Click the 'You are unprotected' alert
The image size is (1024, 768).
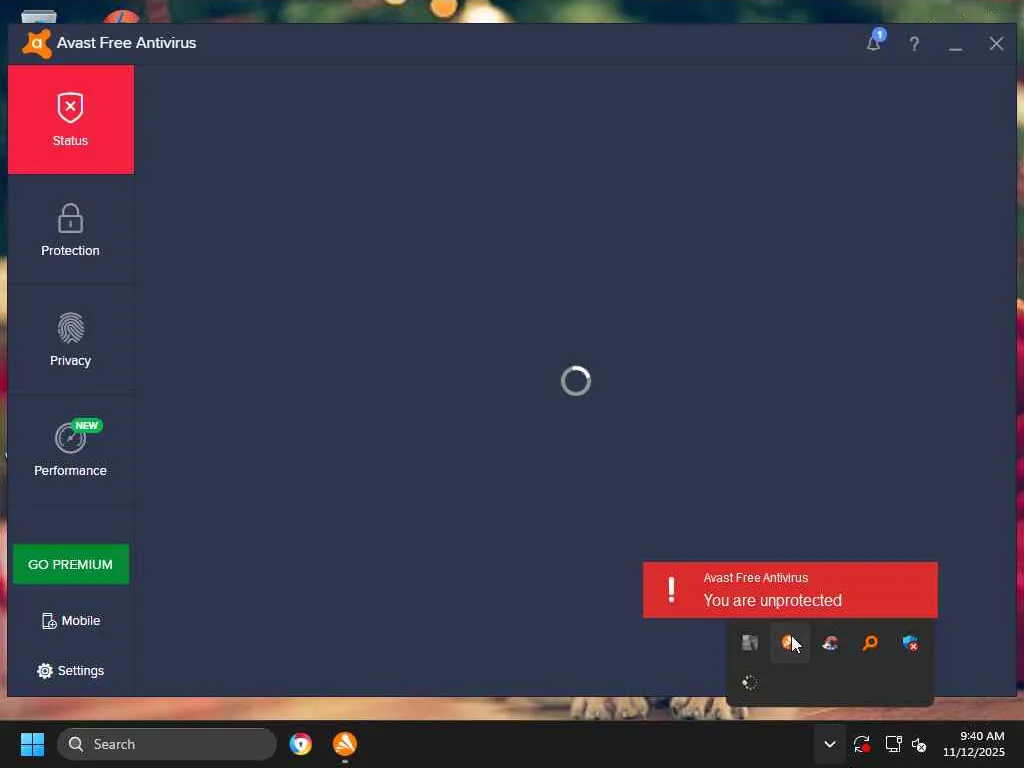[790, 590]
